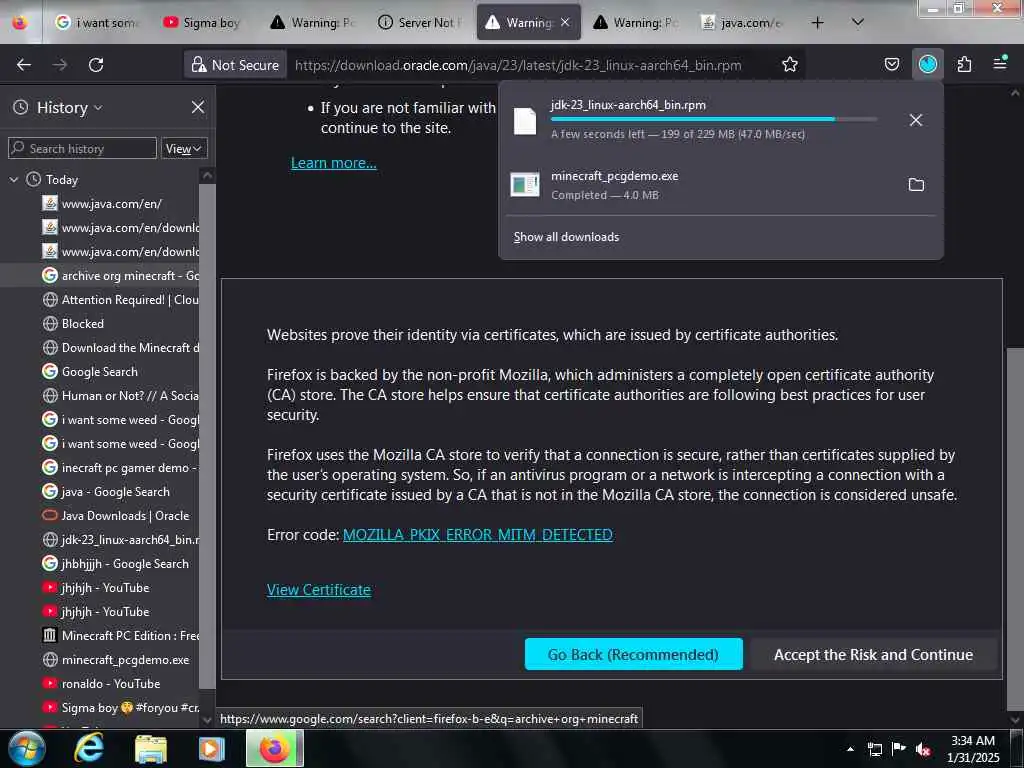The image size is (1024, 768).
Task: Open Windows Media Player from taskbar
Action: [211, 748]
